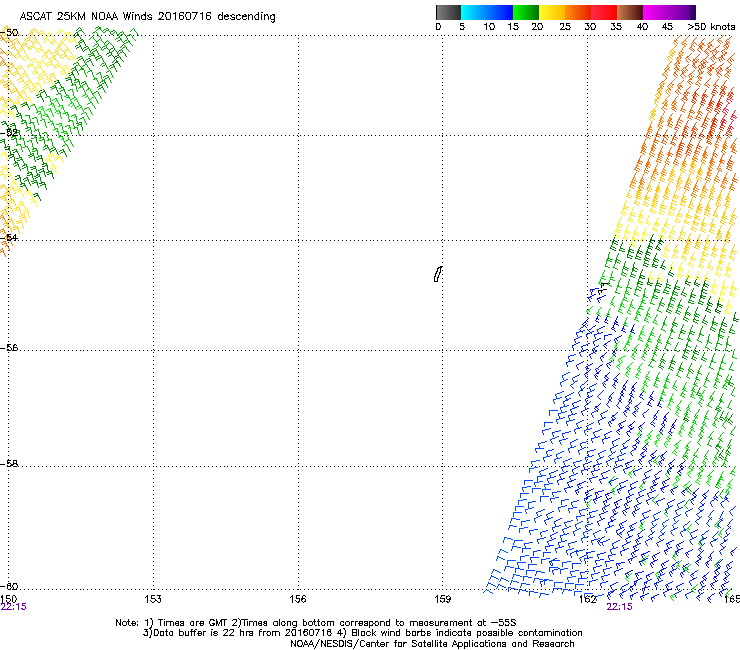This screenshot has height=650, width=740.
Task: Click the '156' longitude axis label
Action: (x=298, y=599)
